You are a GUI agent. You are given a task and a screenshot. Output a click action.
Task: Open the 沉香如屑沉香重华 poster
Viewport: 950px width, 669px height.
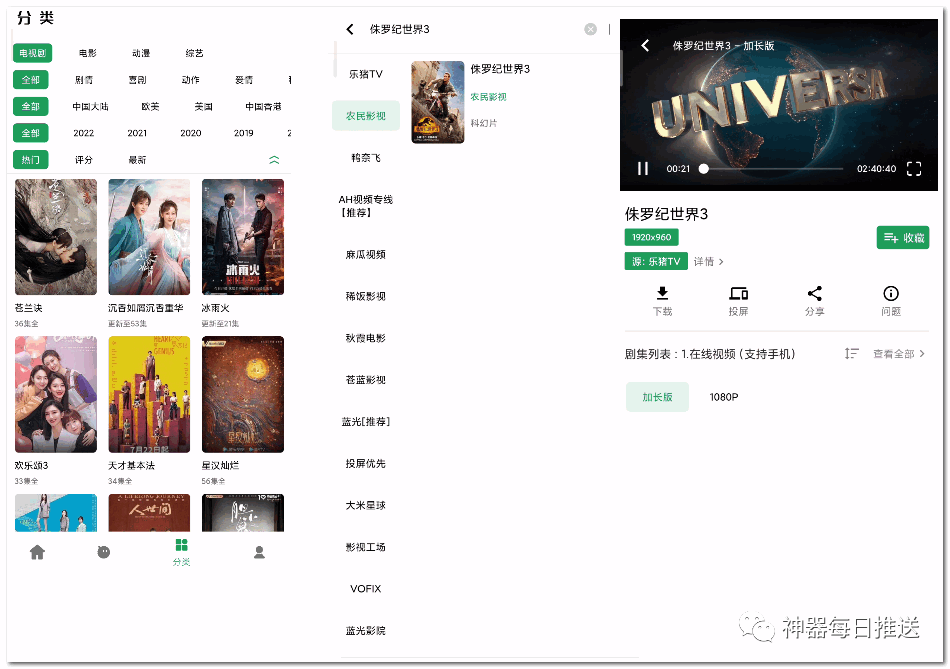tap(149, 237)
